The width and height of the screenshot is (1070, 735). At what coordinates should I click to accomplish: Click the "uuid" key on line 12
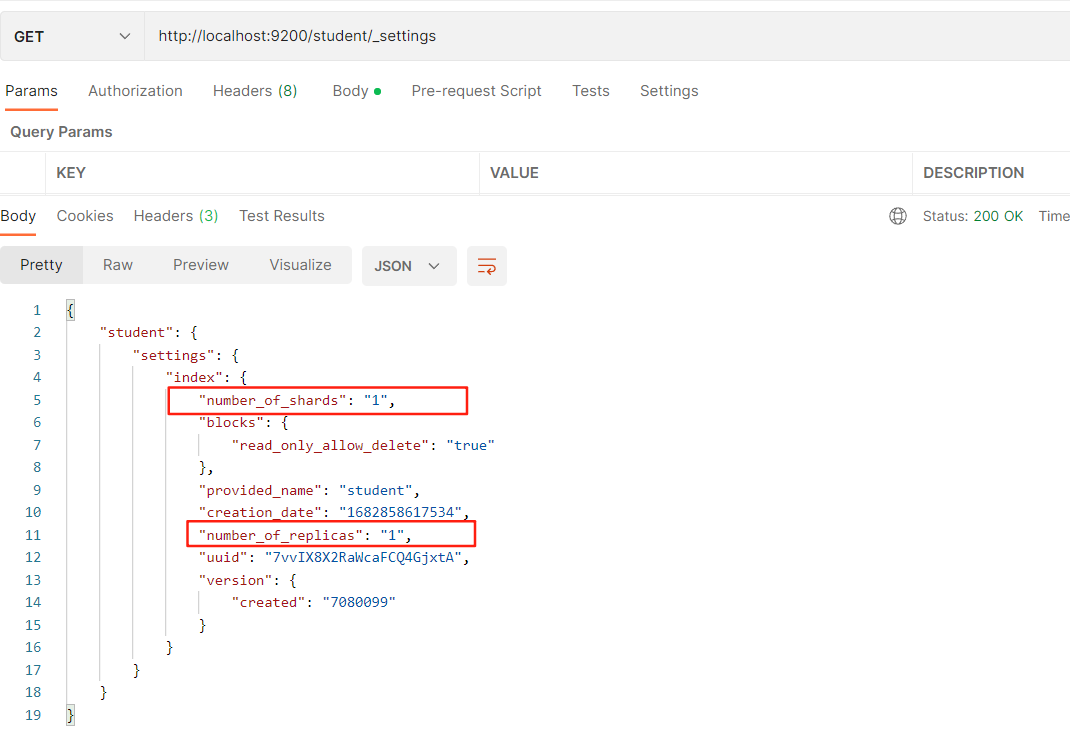[x=223, y=558]
